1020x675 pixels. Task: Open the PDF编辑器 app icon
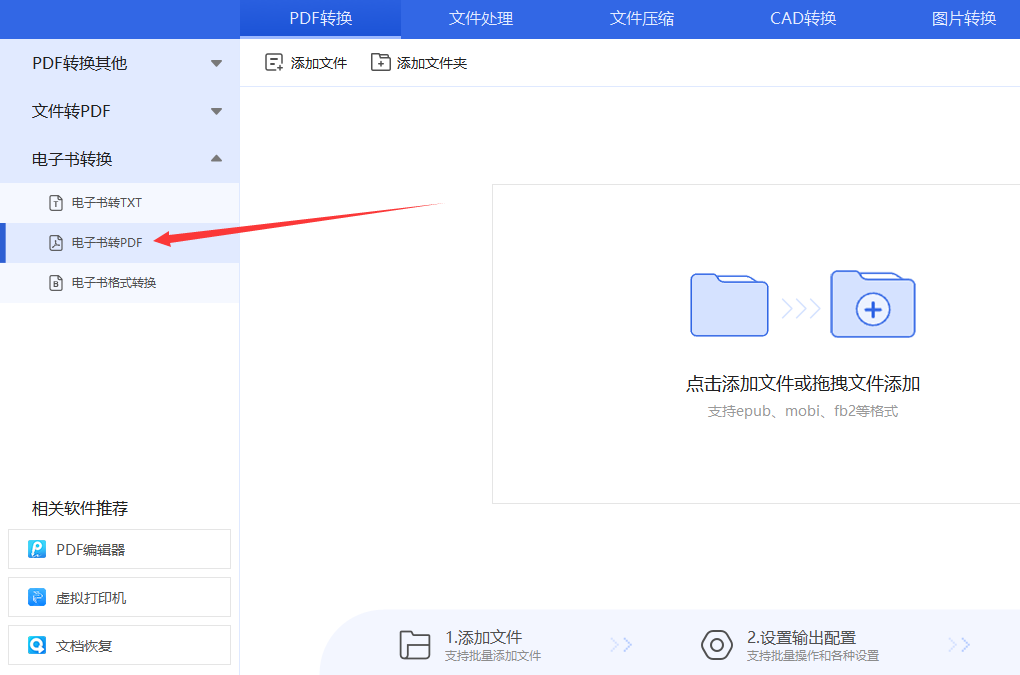tap(37, 549)
